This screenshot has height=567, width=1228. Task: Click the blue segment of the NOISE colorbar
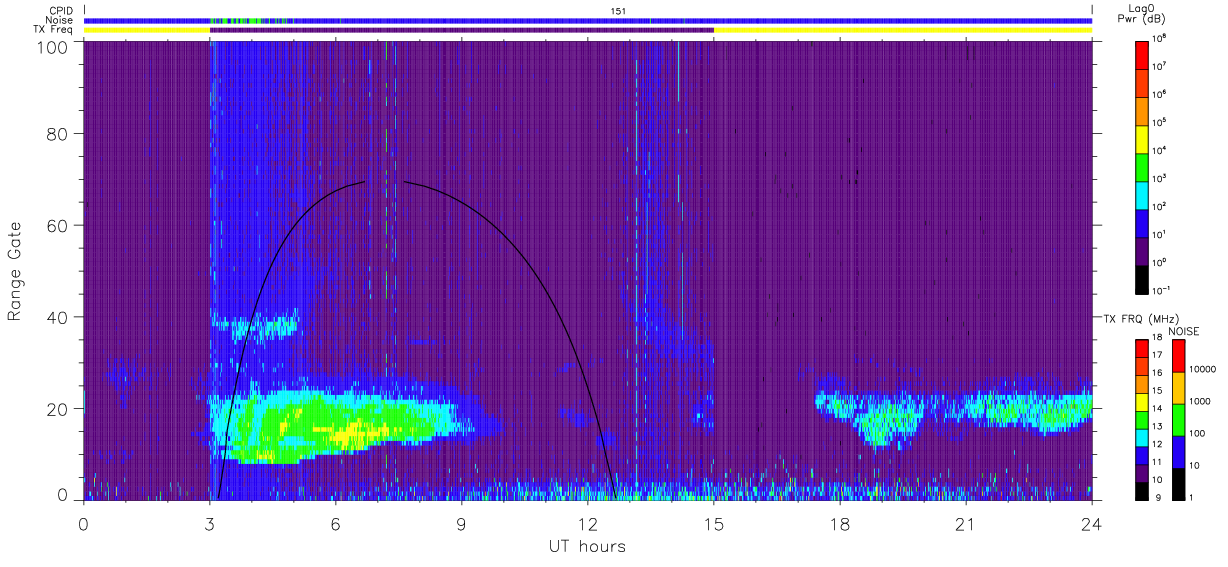(x=1178, y=451)
